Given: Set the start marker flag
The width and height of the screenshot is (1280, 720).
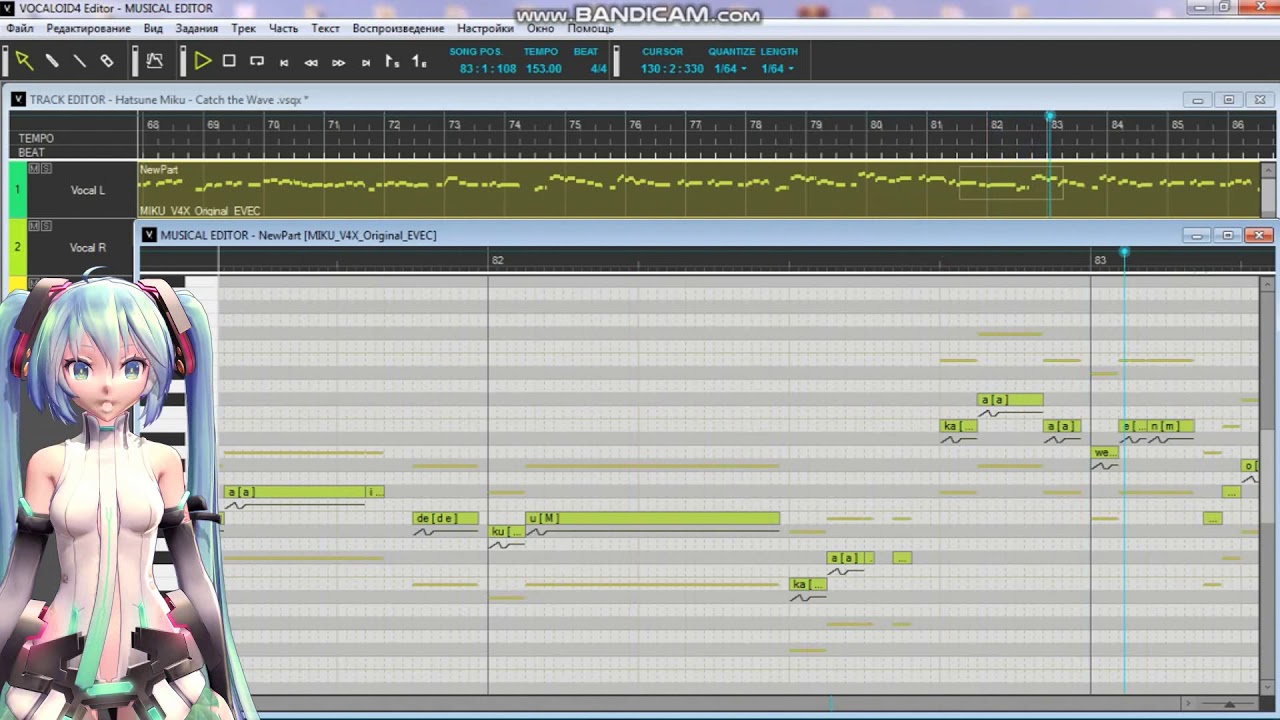Looking at the screenshot, I should [392, 61].
